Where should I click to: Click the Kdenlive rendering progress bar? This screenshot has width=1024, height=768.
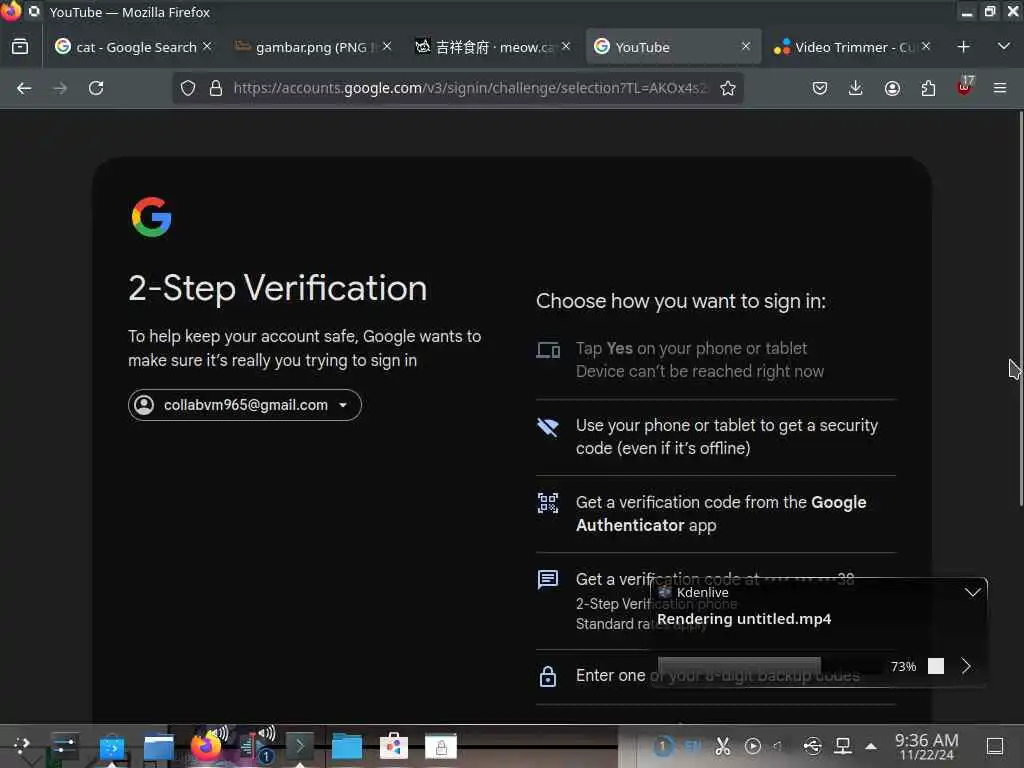coord(769,666)
